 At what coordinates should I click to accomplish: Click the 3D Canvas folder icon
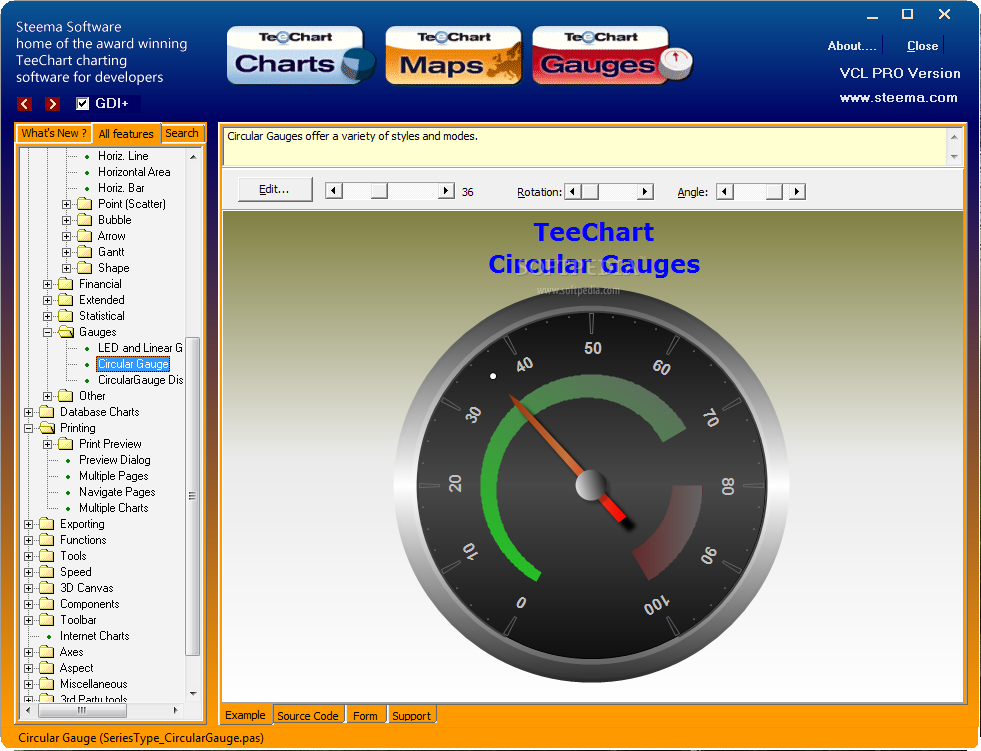click(x=47, y=588)
